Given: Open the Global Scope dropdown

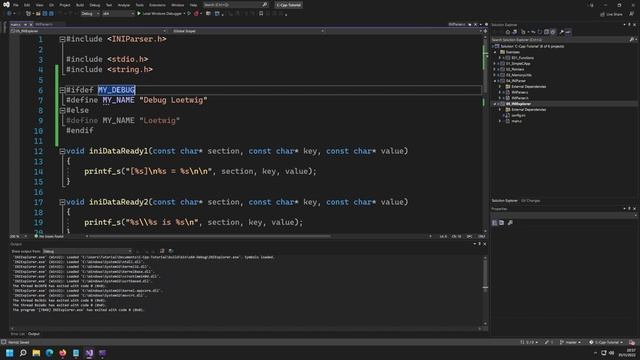Looking at the screenshot, I should pos(248,31).
